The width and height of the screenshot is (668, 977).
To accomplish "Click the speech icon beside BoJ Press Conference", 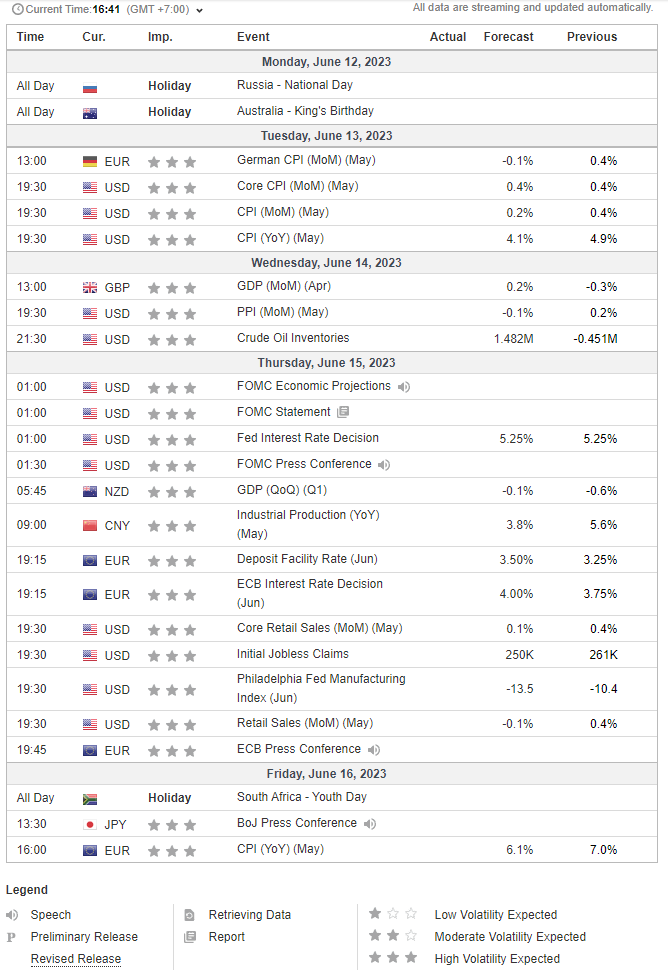I will [x=369, y=824].
